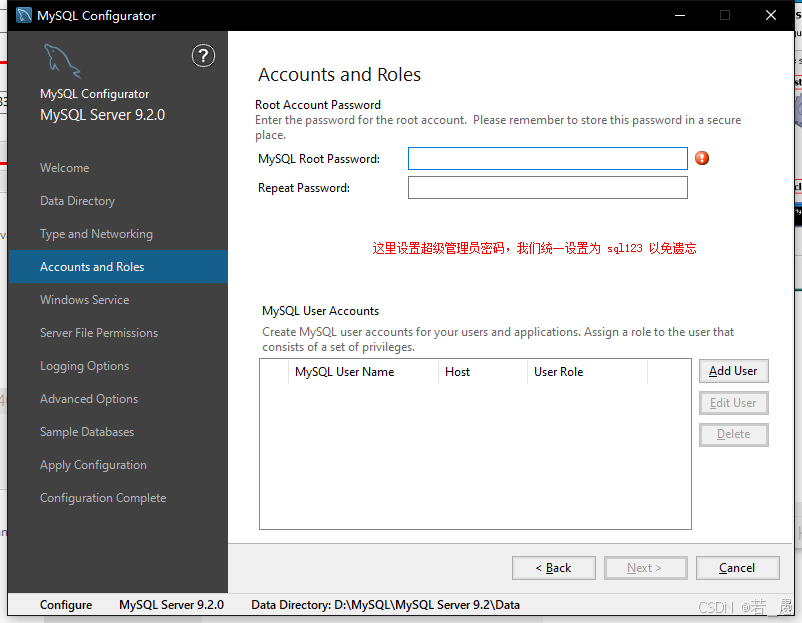Screen dimensions: 802x623
Task: Close the MySQL Configurator window
Action: [771, 15]
